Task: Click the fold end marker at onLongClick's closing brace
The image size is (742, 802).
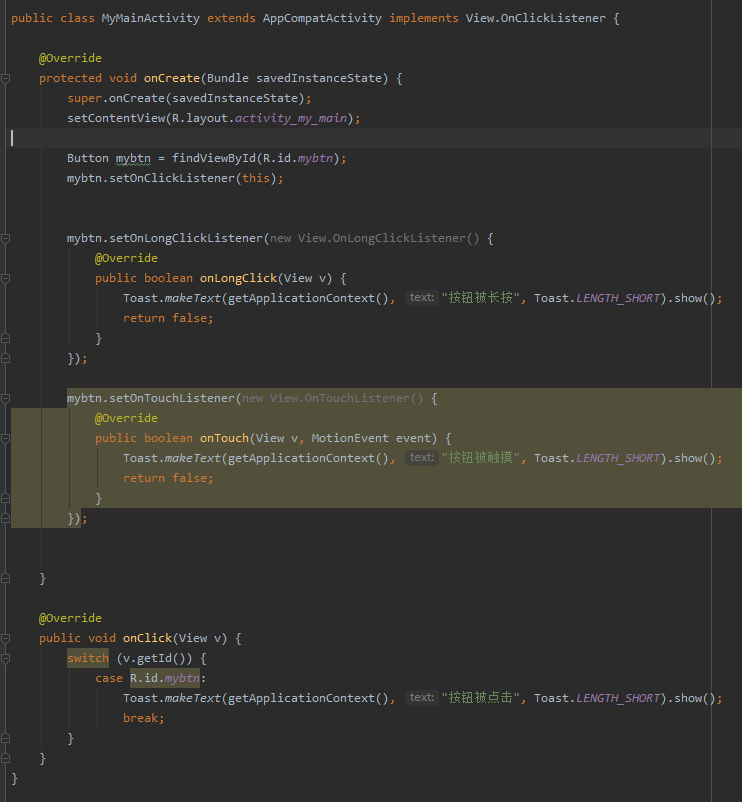Action: tap(6, 338)
